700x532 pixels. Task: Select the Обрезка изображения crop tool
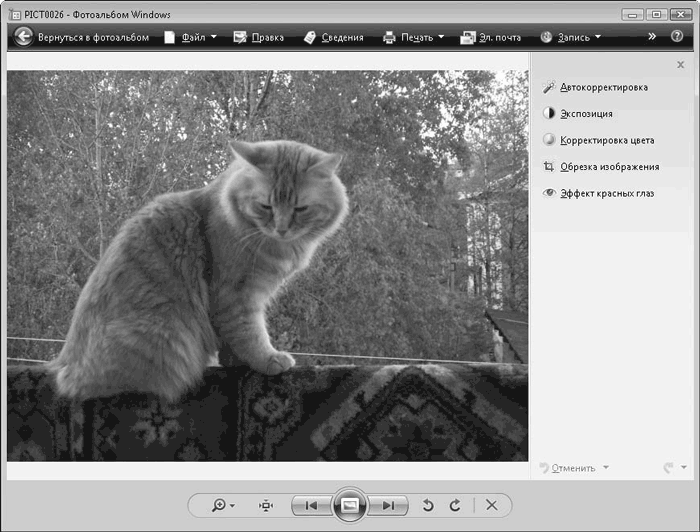[x=609, y=167]
